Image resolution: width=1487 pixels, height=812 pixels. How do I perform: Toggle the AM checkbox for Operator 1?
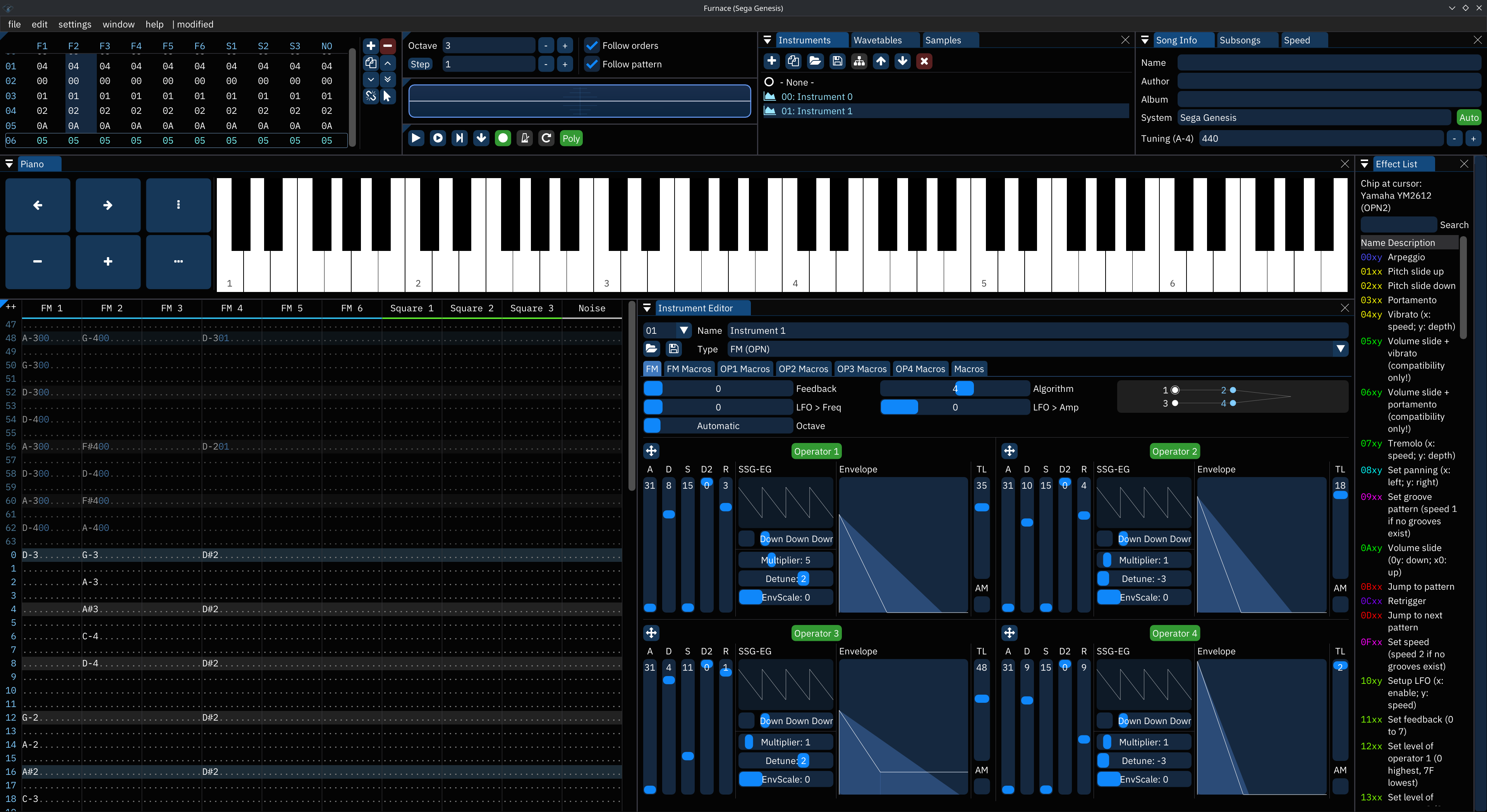pos(981,604)
